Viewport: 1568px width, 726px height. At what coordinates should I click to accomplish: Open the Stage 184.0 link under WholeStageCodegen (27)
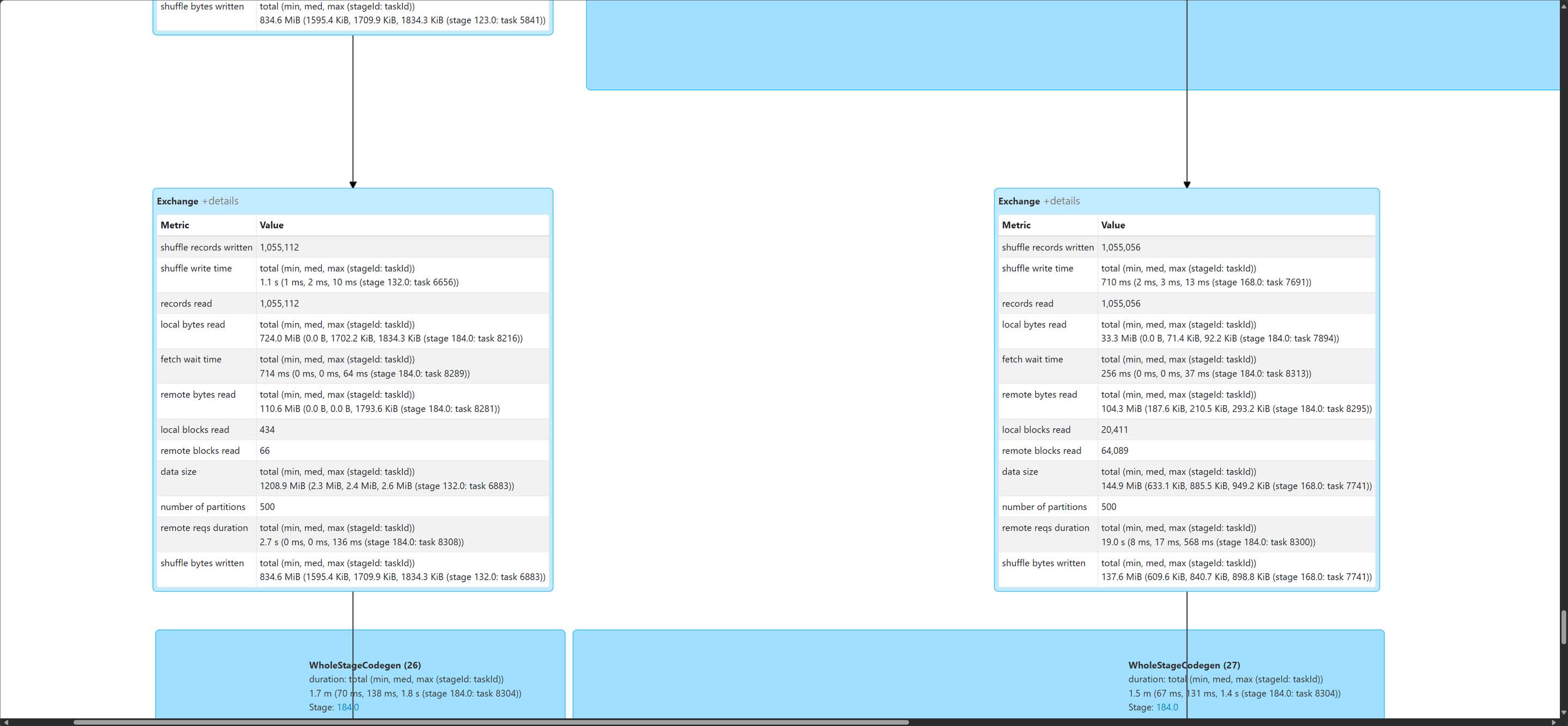pyautogui.click(x=1167, y=707)
